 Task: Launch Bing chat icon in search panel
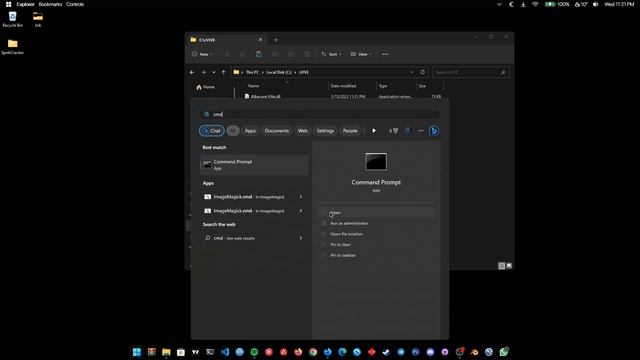[x=434, y=131]
